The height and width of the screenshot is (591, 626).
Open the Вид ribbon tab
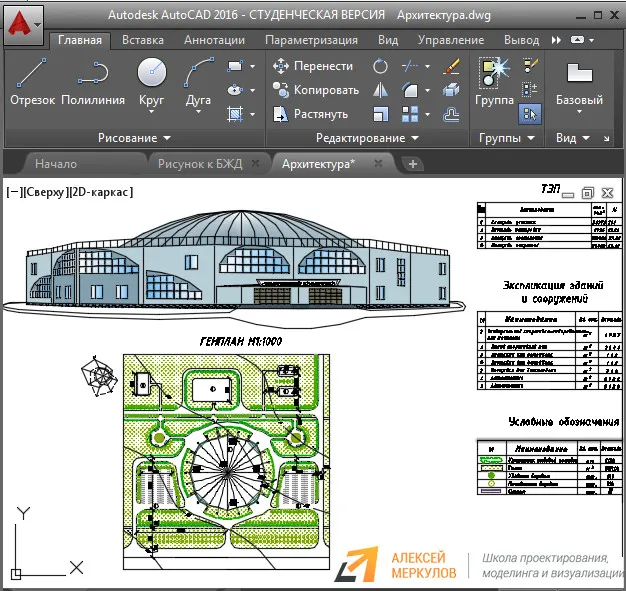coord(388,40)
